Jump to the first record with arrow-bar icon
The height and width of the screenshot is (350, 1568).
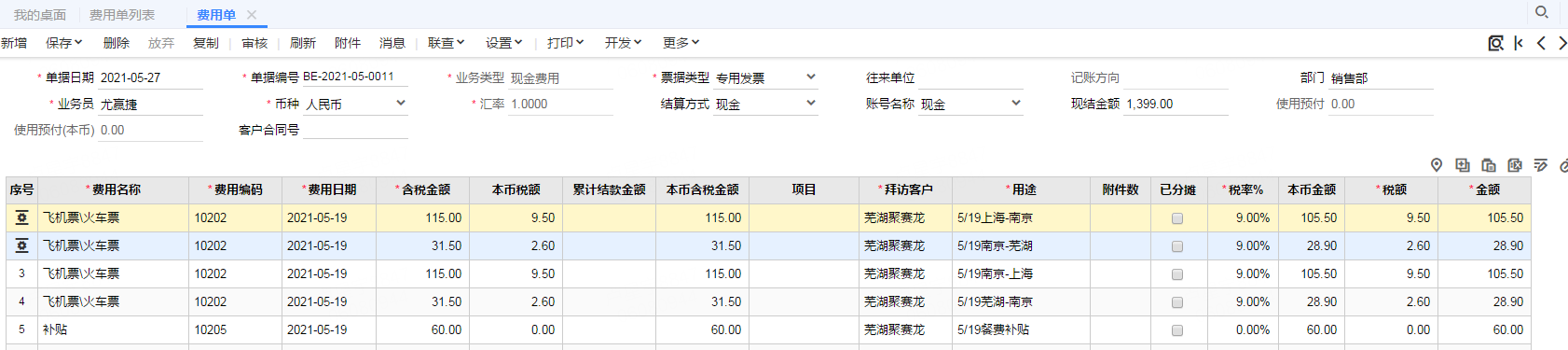pyautogui.click(x=1519, y=43)
